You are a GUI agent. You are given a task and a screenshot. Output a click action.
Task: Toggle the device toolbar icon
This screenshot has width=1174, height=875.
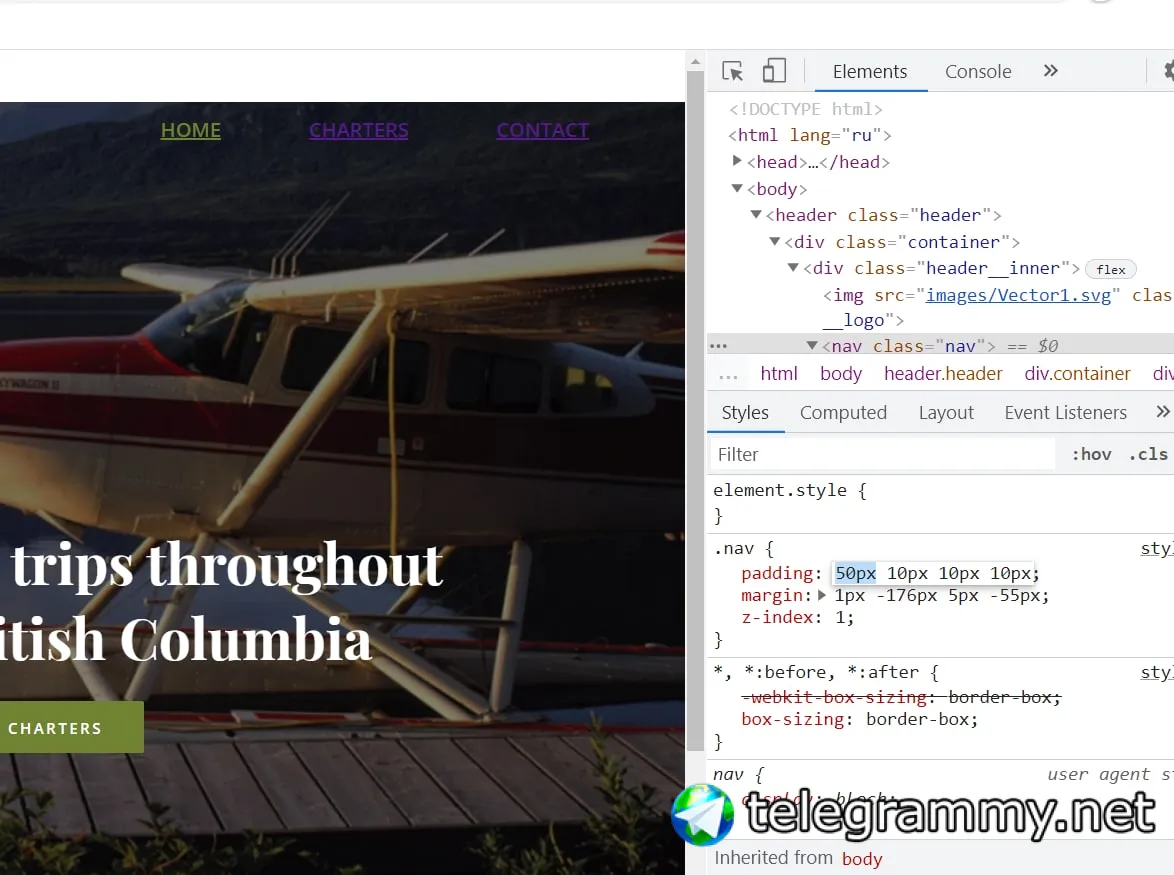pyautogui.click(x=774, y=71)
